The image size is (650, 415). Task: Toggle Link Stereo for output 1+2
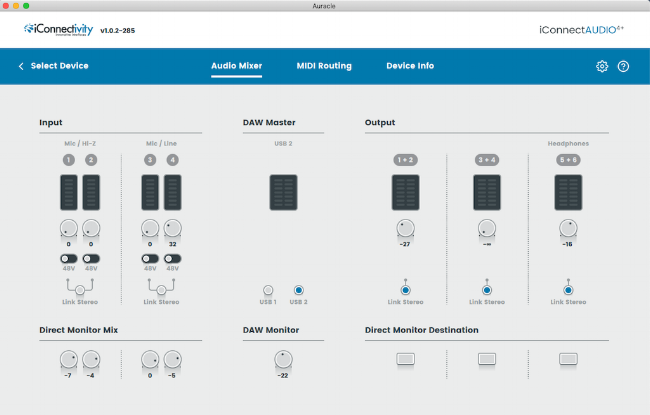(405, 290)
